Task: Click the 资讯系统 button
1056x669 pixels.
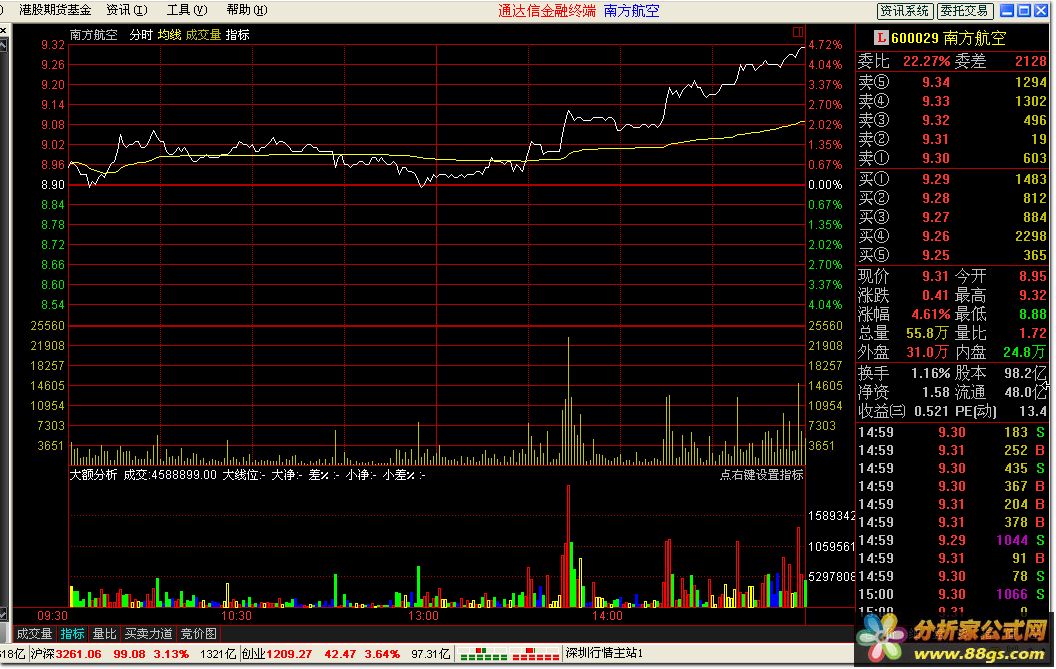Action: 904,11
